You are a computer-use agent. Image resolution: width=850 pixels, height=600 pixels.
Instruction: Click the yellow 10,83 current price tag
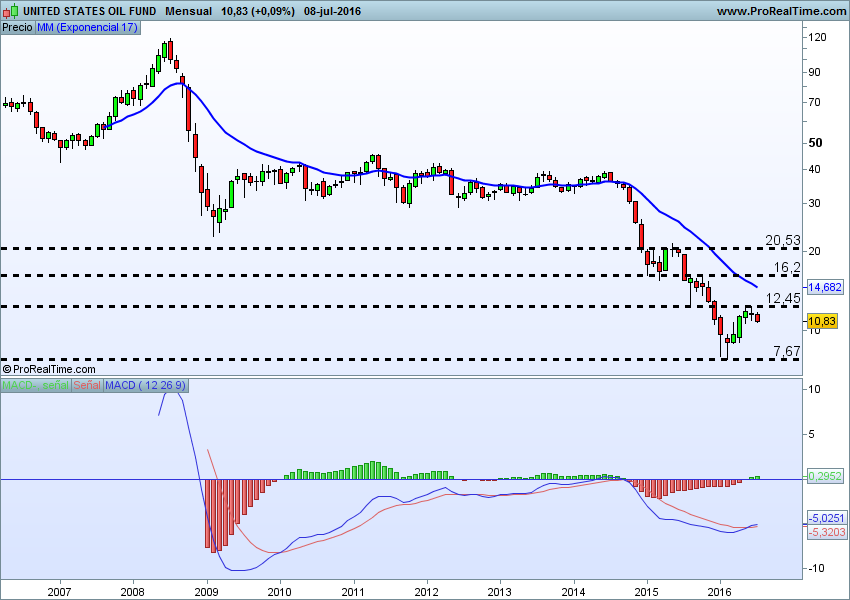[821, 321]
